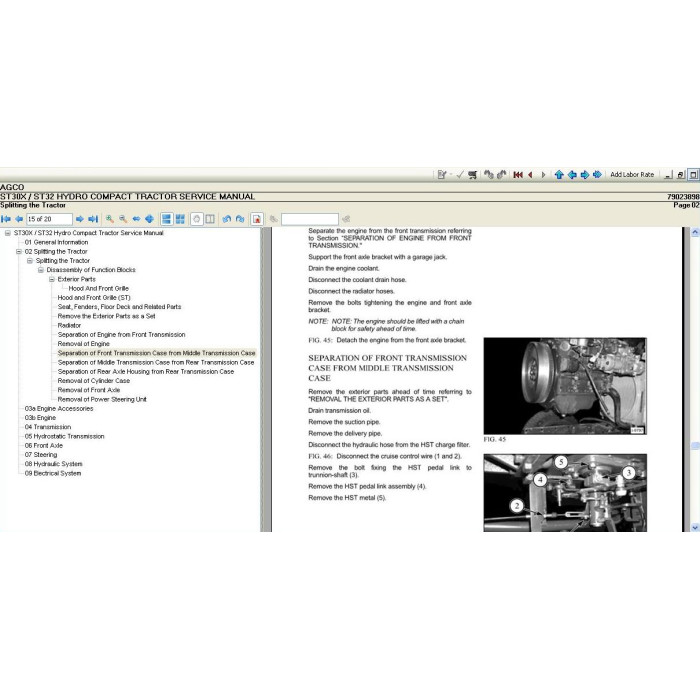This screenshot has width=700, height=700.
Task: Click the red previous triangle icon
Action: [530, 175]
